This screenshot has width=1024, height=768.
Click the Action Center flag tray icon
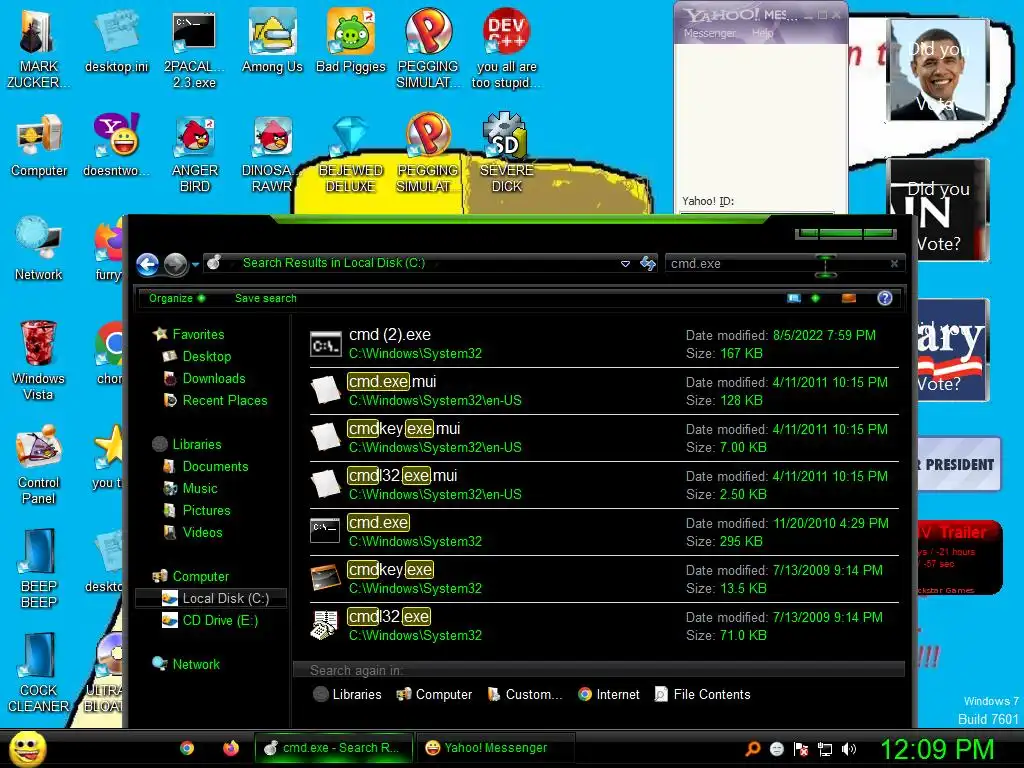pos(801,749)
